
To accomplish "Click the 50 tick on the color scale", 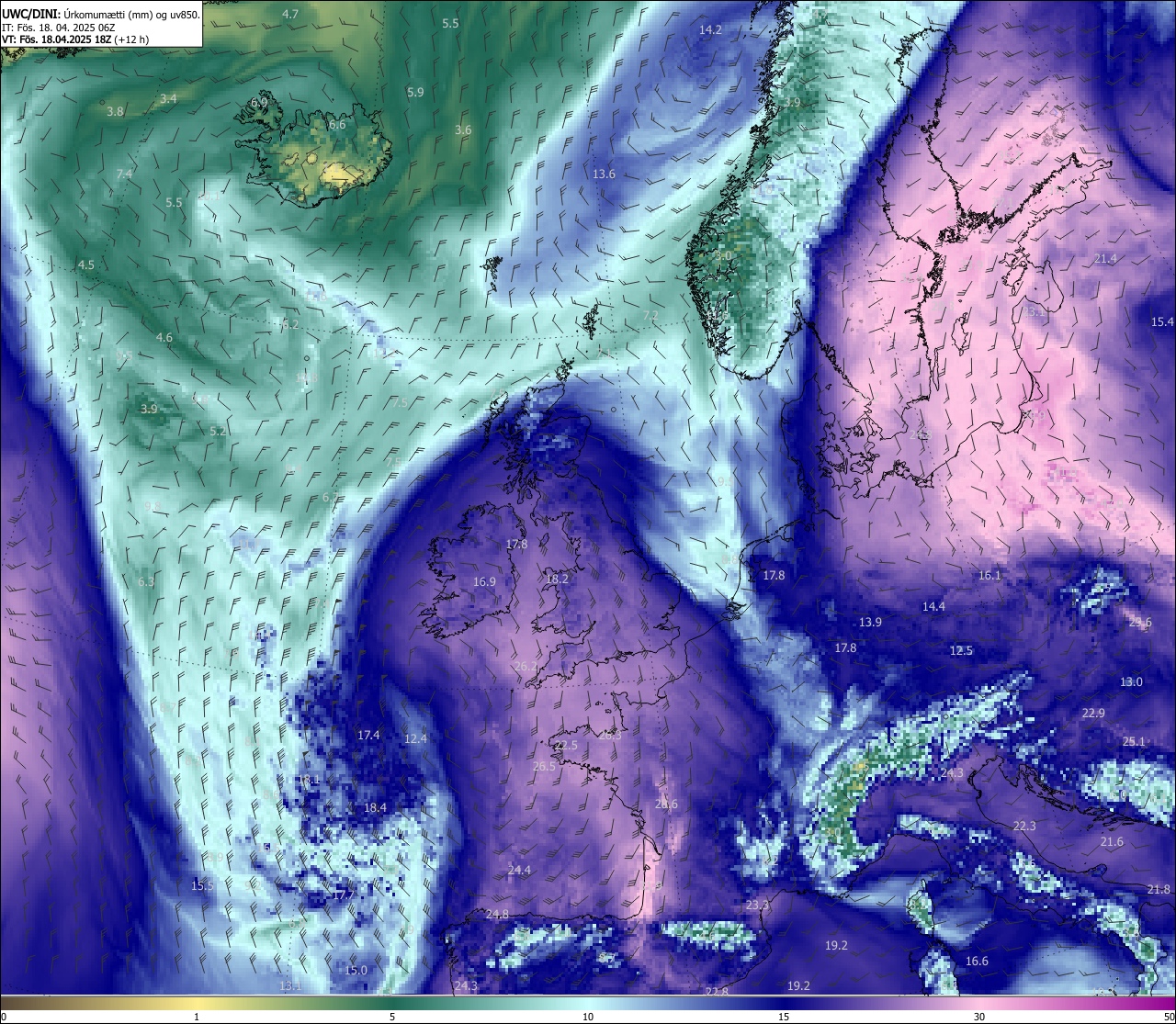I will click(1169, 1016).
